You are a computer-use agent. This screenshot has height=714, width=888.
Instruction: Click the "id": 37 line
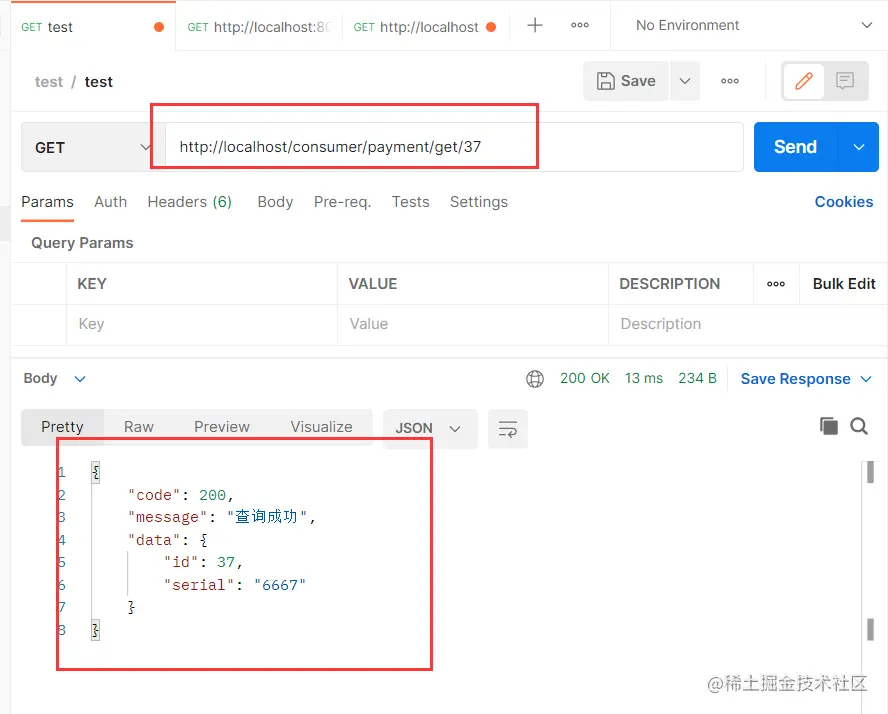click(203, 562)
